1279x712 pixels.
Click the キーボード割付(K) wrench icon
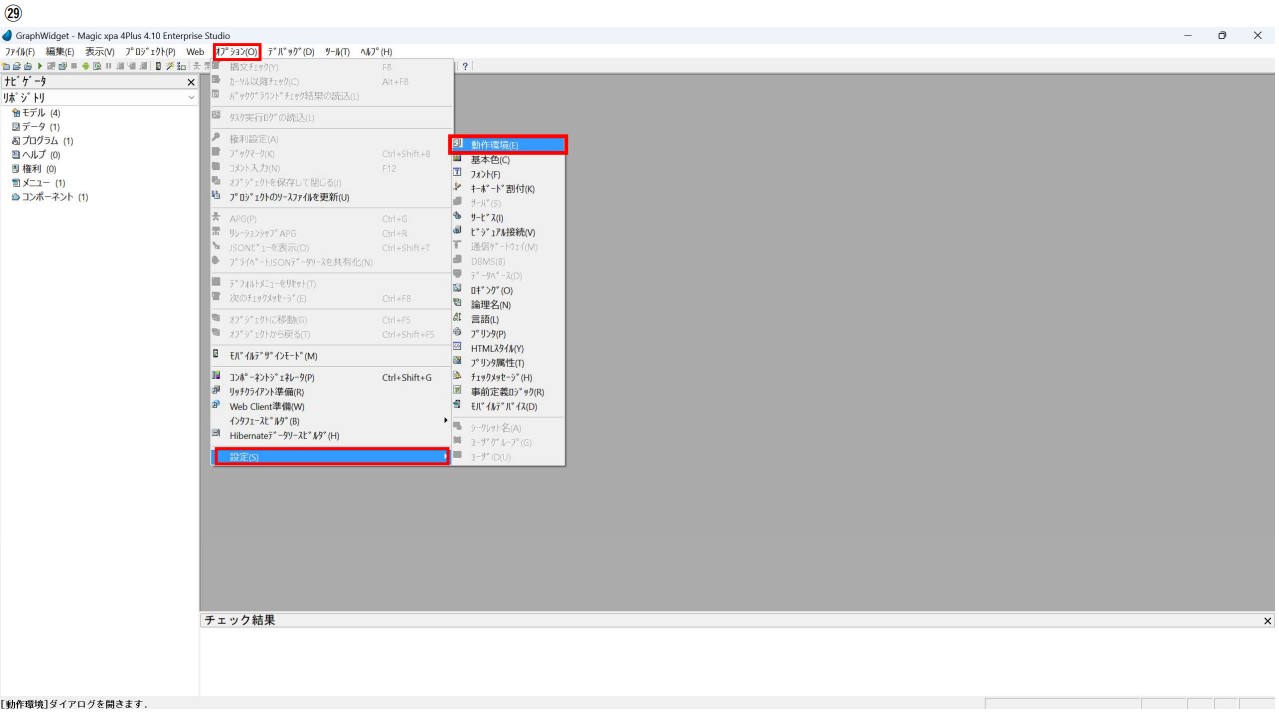click(x=457, y=188)
